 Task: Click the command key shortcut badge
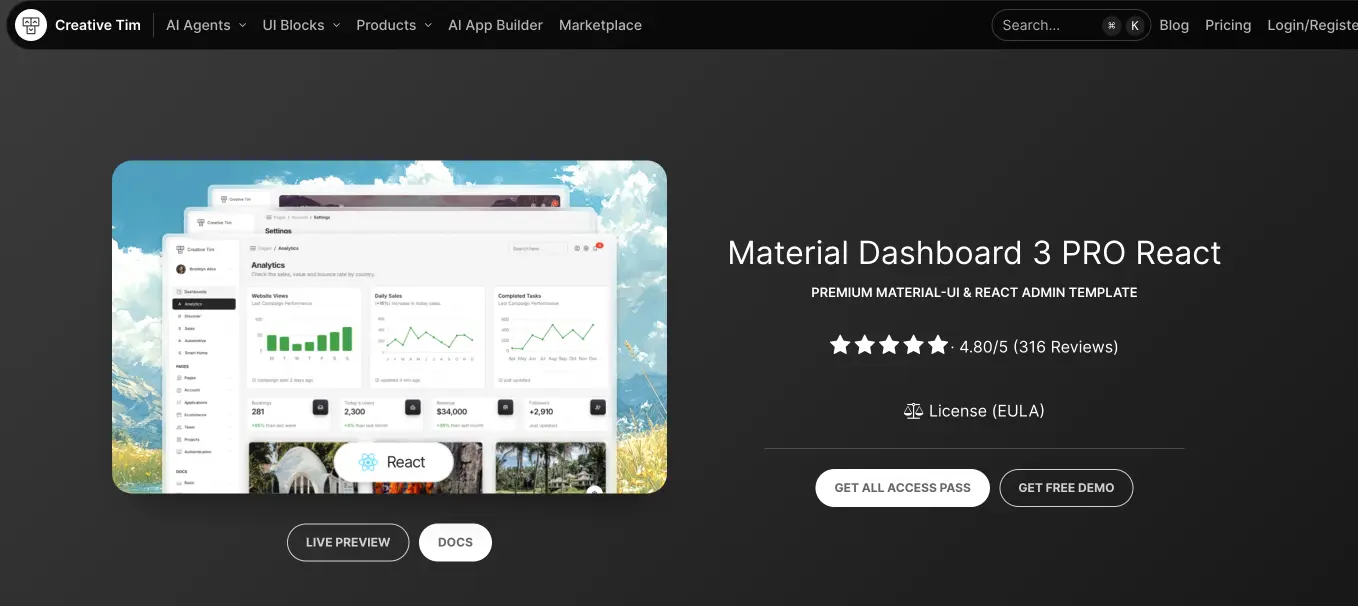coord(1111,26)
